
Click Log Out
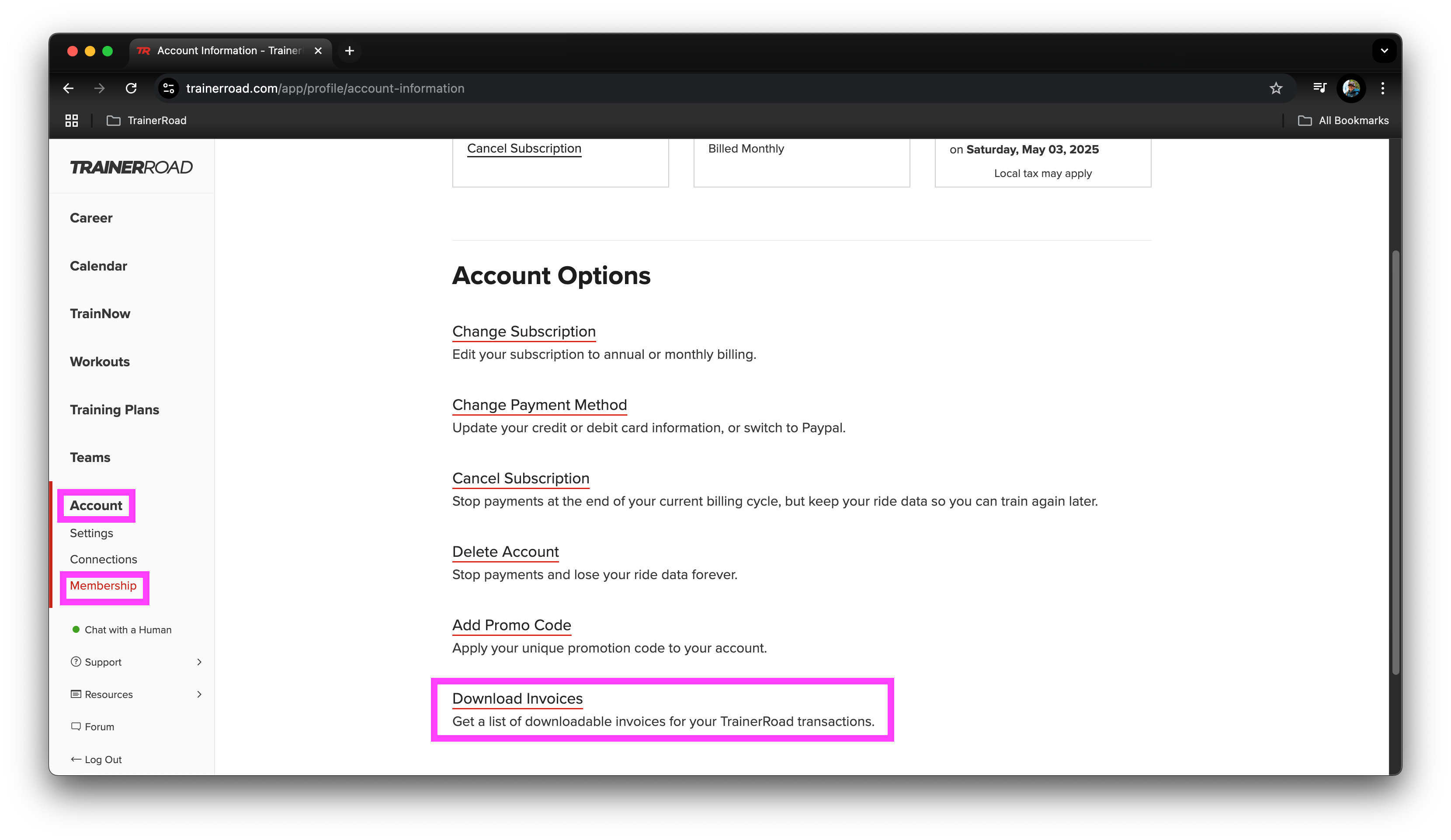[x=96, y=760]
